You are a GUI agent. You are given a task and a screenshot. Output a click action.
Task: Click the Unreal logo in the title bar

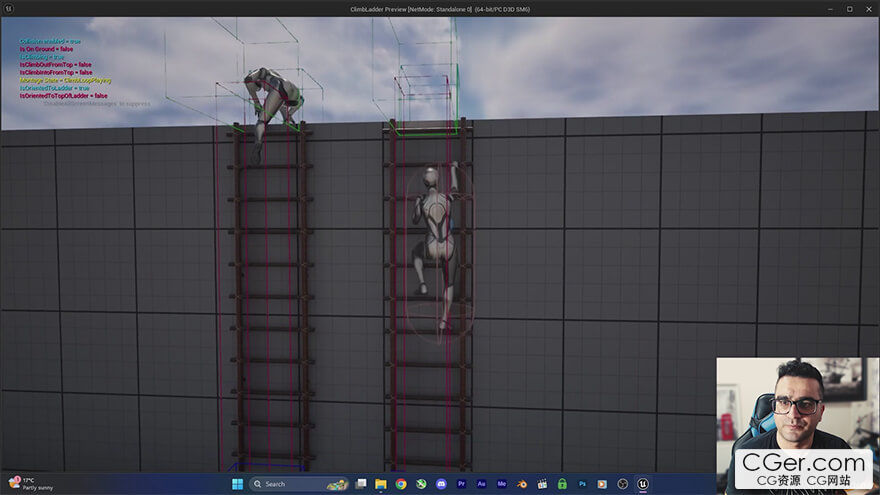[x=8, y=8]
